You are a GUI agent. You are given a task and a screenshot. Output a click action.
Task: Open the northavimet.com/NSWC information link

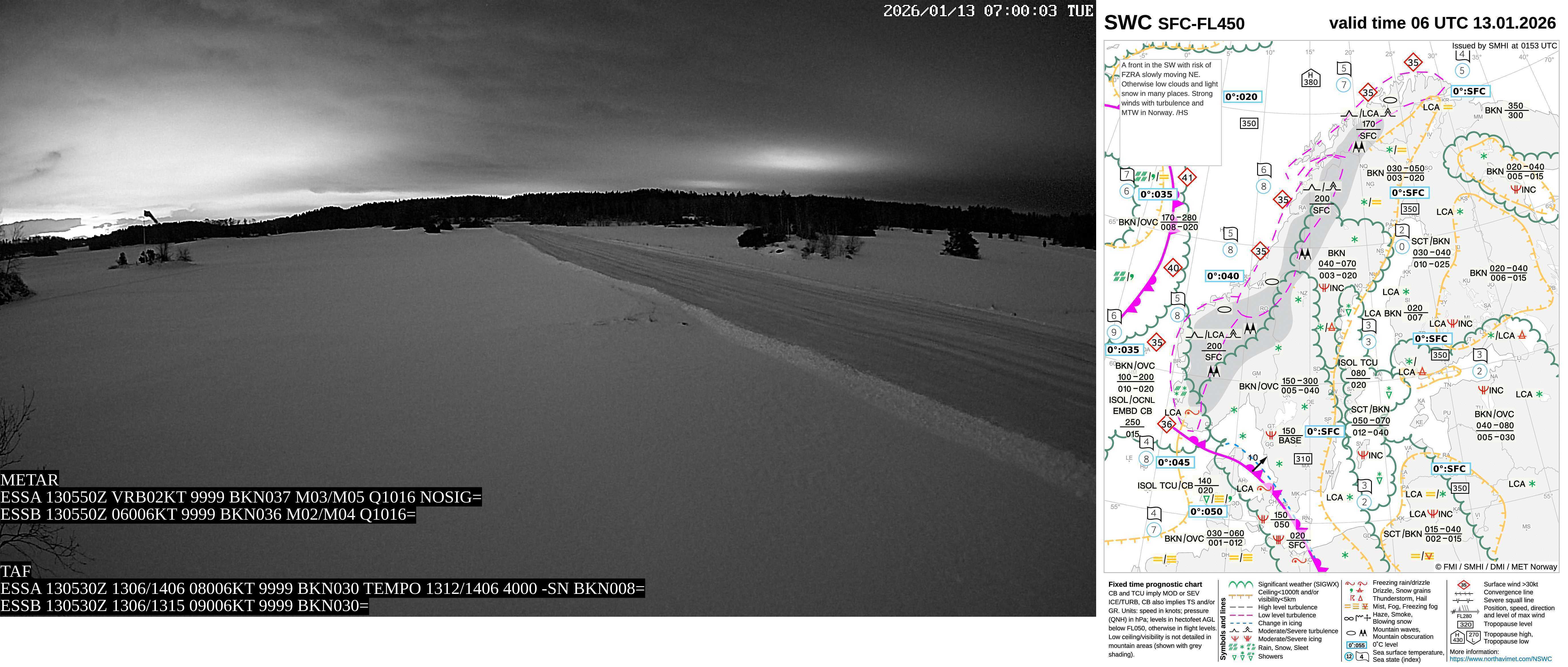1500,658
